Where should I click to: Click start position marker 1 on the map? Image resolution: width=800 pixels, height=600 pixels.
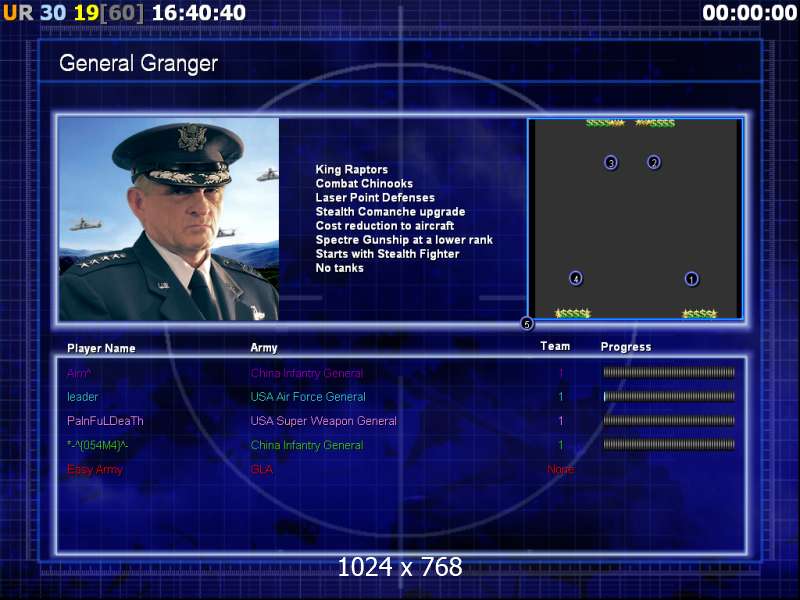(x=691, y=279)
